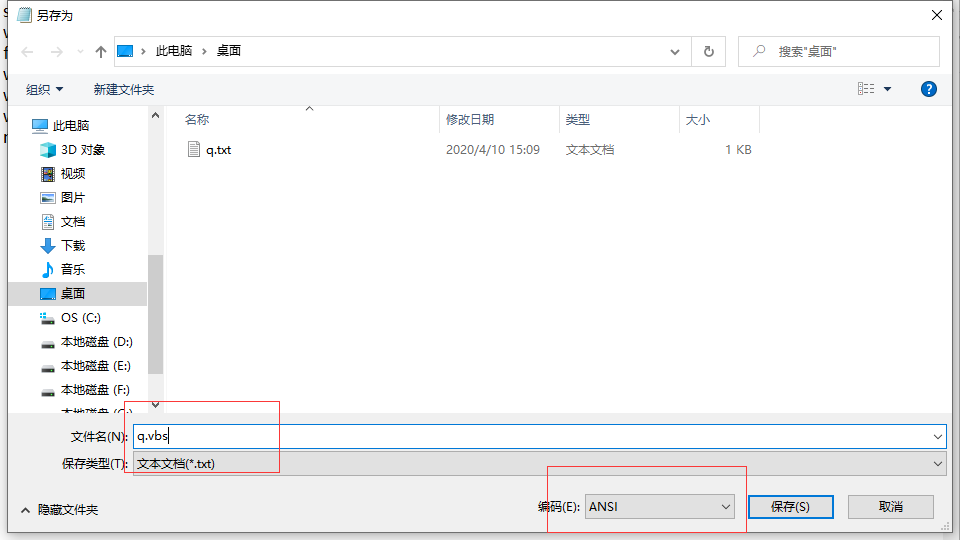Viewport: 960px width, 540px height.
Task: Close the 另存为 dialog
Action: click(937, 15)
